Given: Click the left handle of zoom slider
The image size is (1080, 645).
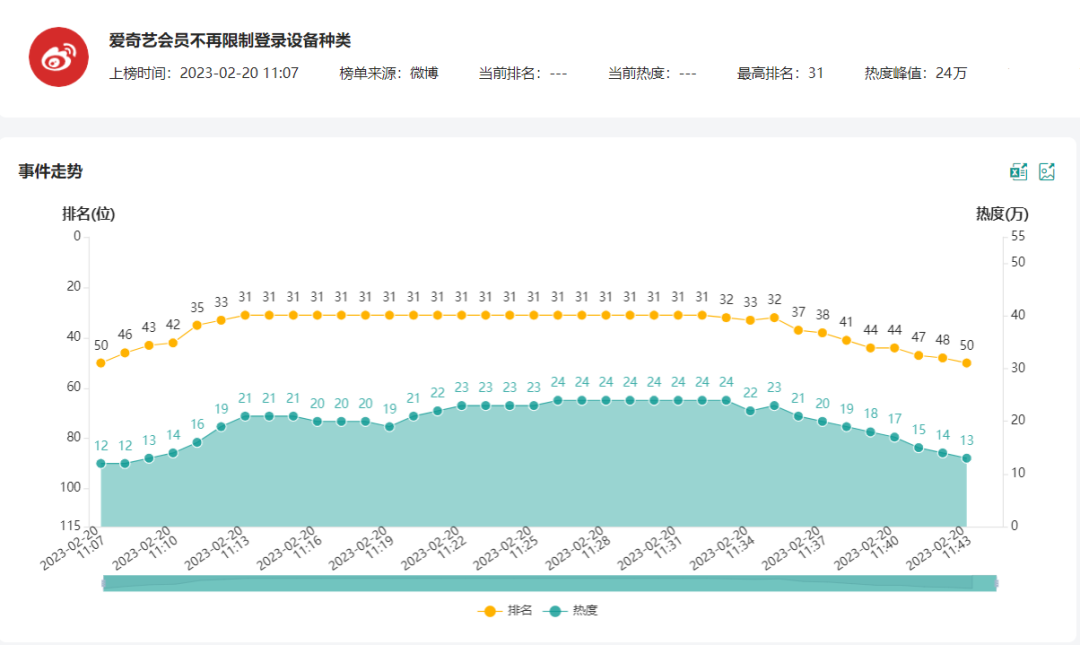Looking at the screenshot, I should (x=103, y=583).
